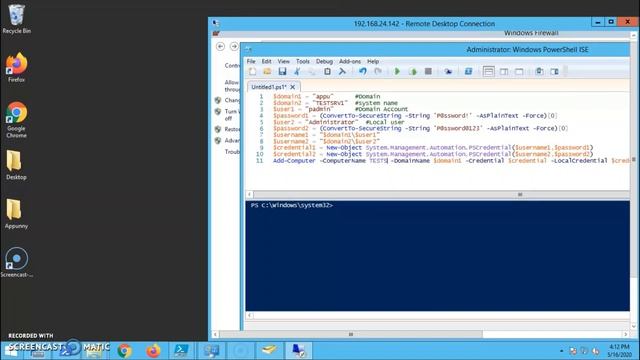Click line 11 Add-Computer command text
Screen dimensions: 640x360
tap(451, 161)
